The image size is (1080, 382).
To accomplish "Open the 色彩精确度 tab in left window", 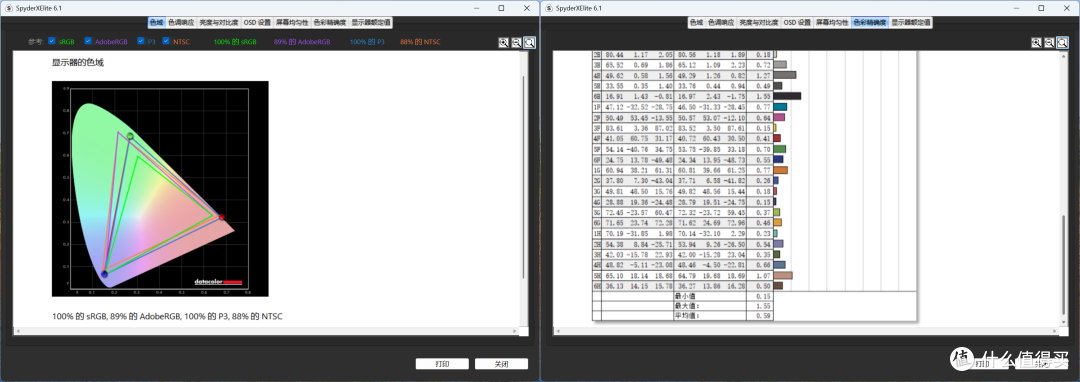I will [x=330, y=22].
